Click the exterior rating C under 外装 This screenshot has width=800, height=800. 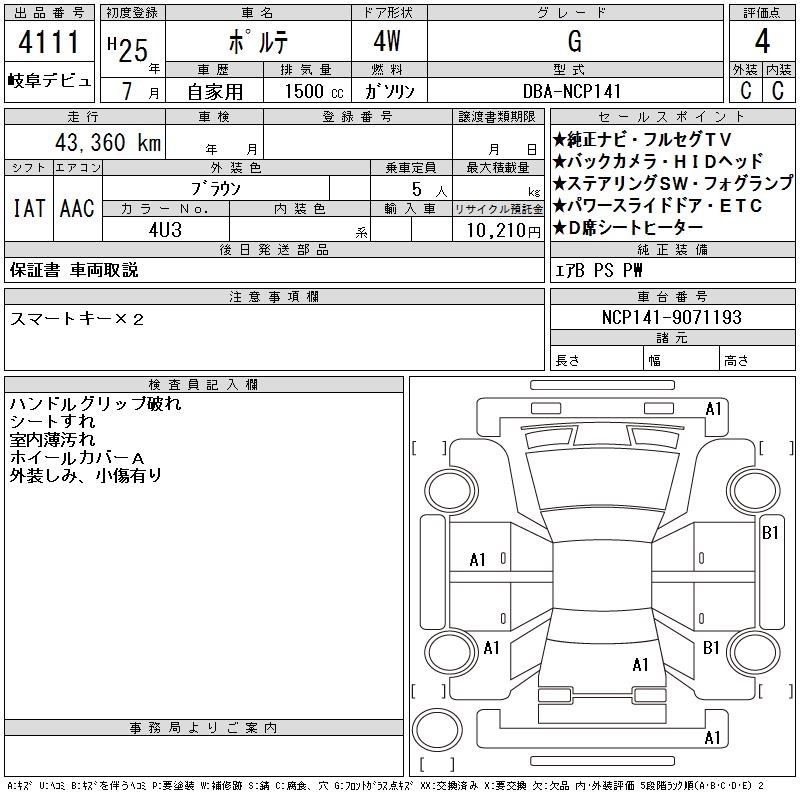pyautogui.click(x=746, y=90)
